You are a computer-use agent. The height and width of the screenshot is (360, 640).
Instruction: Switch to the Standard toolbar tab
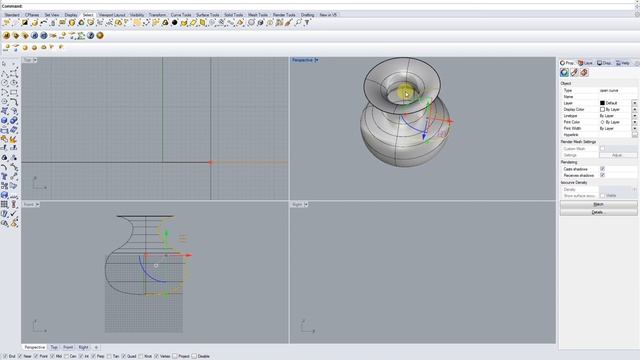click(x=12, y=15)
